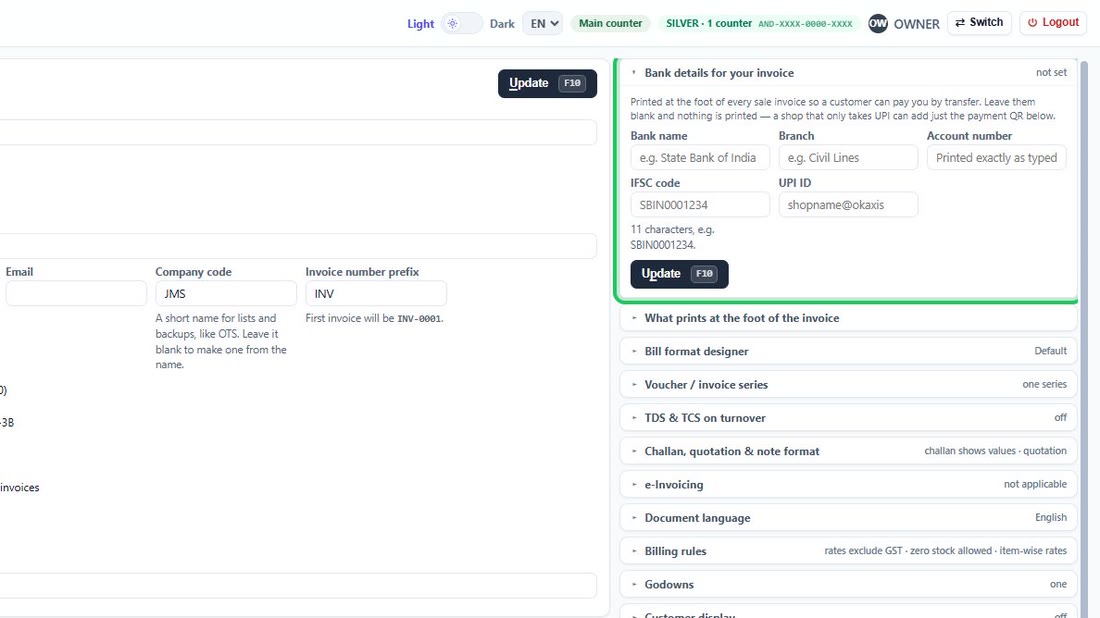1100x618 pixels.
Task: Click the Bank name input field
Action: click(x=700, y=158)
